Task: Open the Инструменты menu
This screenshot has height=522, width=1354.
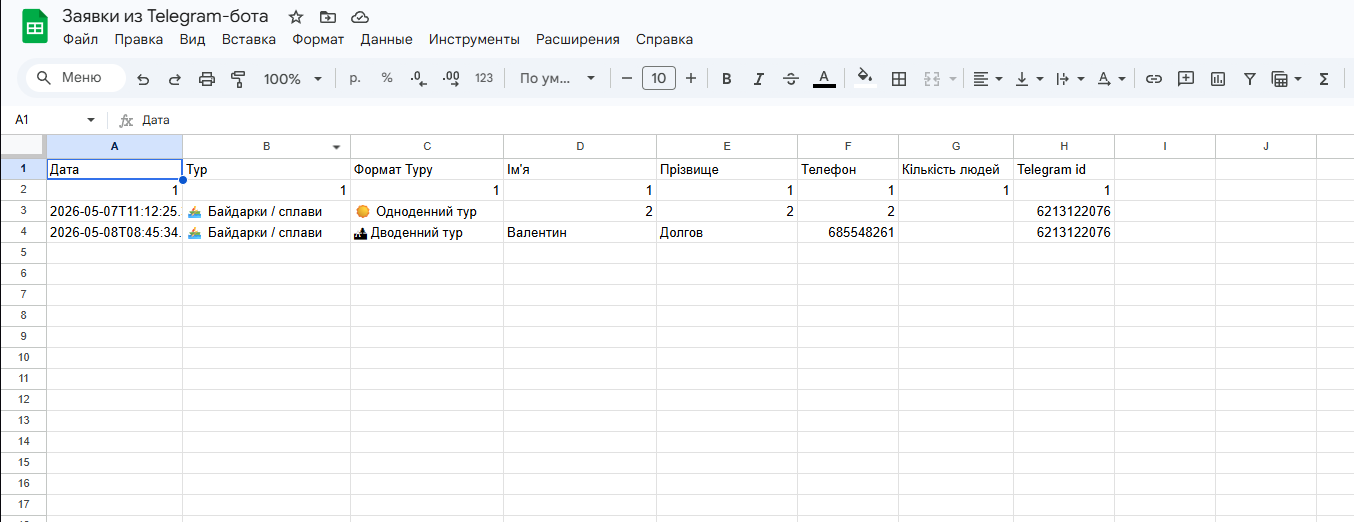Action: click(x=474, y=39)
